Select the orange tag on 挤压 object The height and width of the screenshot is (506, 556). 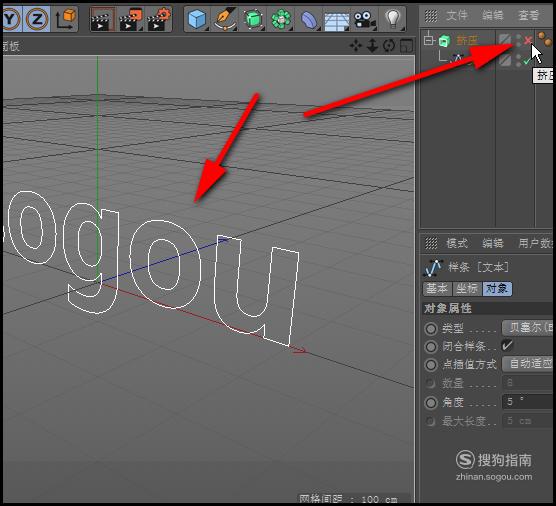(x=545, y=39)
